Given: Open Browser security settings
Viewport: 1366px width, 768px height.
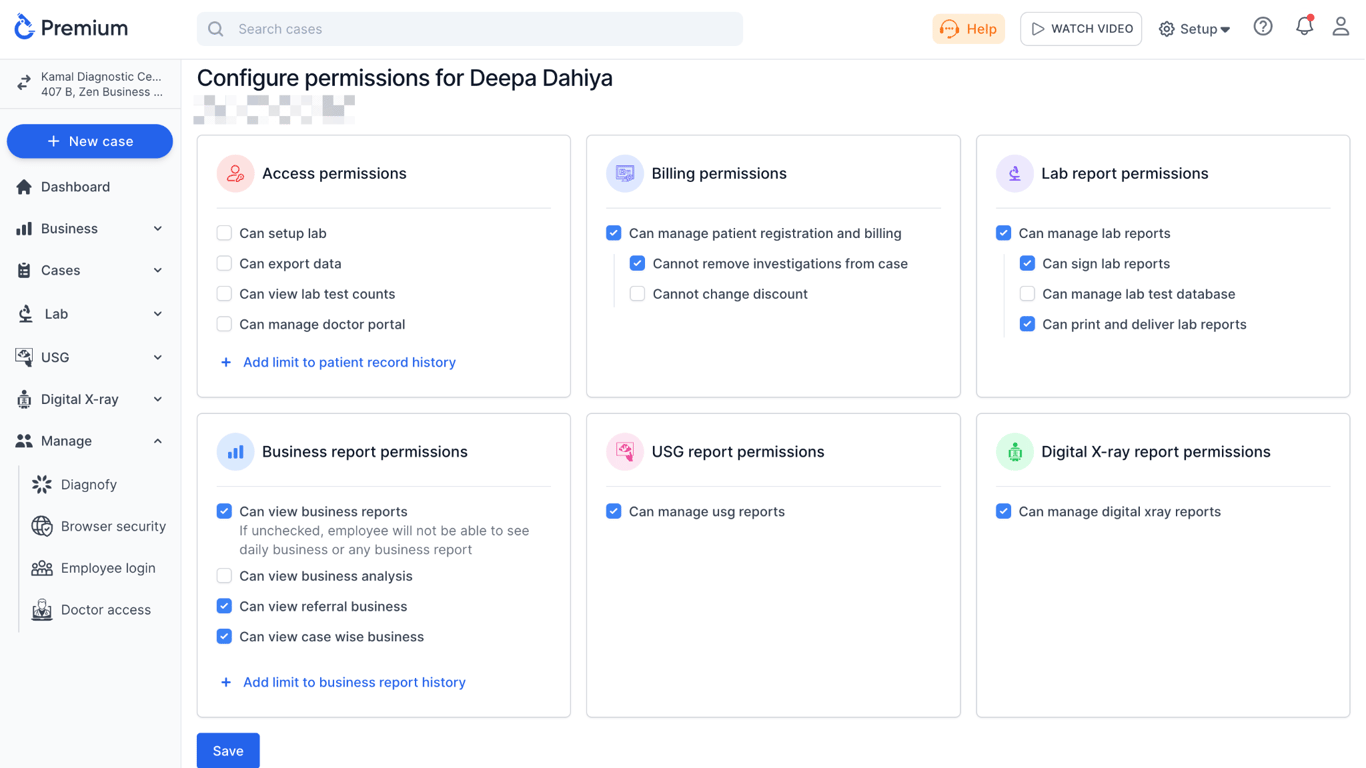Looking at the screenshot, I should tap(112, 526).
